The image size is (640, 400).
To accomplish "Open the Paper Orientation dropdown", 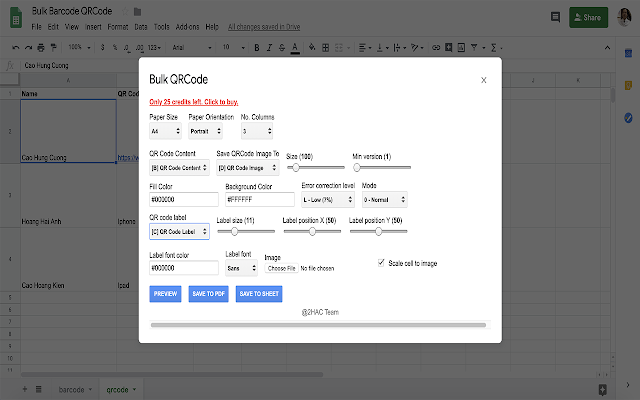I will [x=205, y=131].
